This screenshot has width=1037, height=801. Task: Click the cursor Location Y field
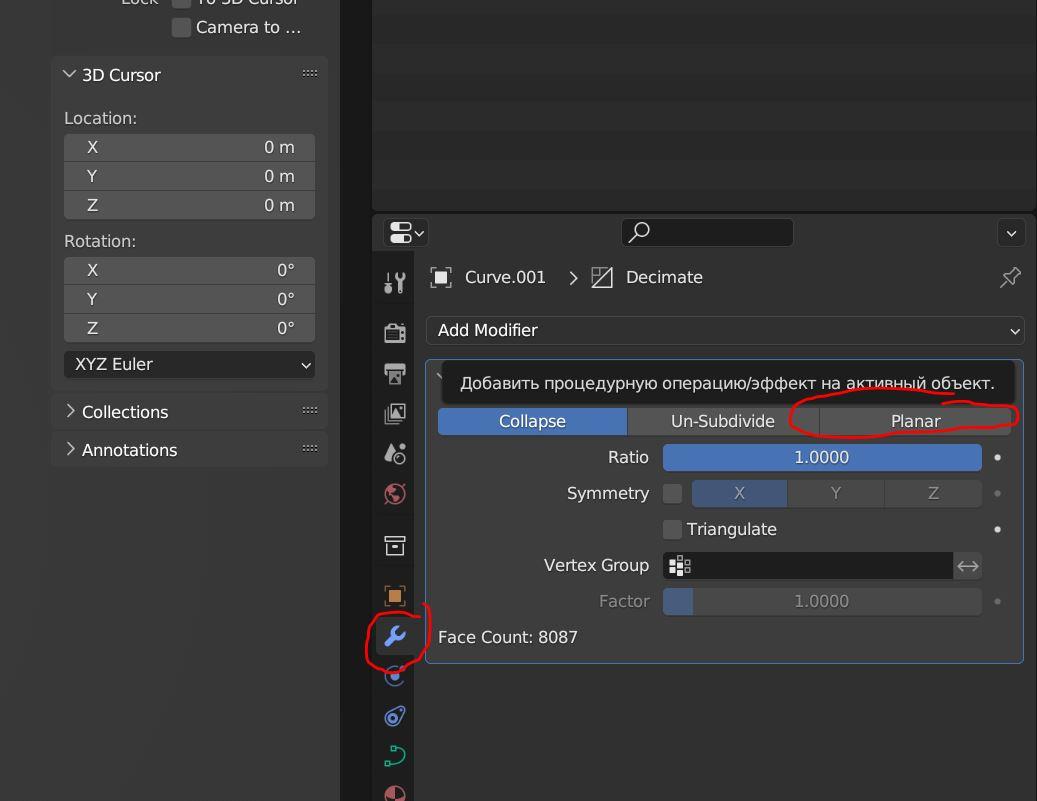click(189, 177)
